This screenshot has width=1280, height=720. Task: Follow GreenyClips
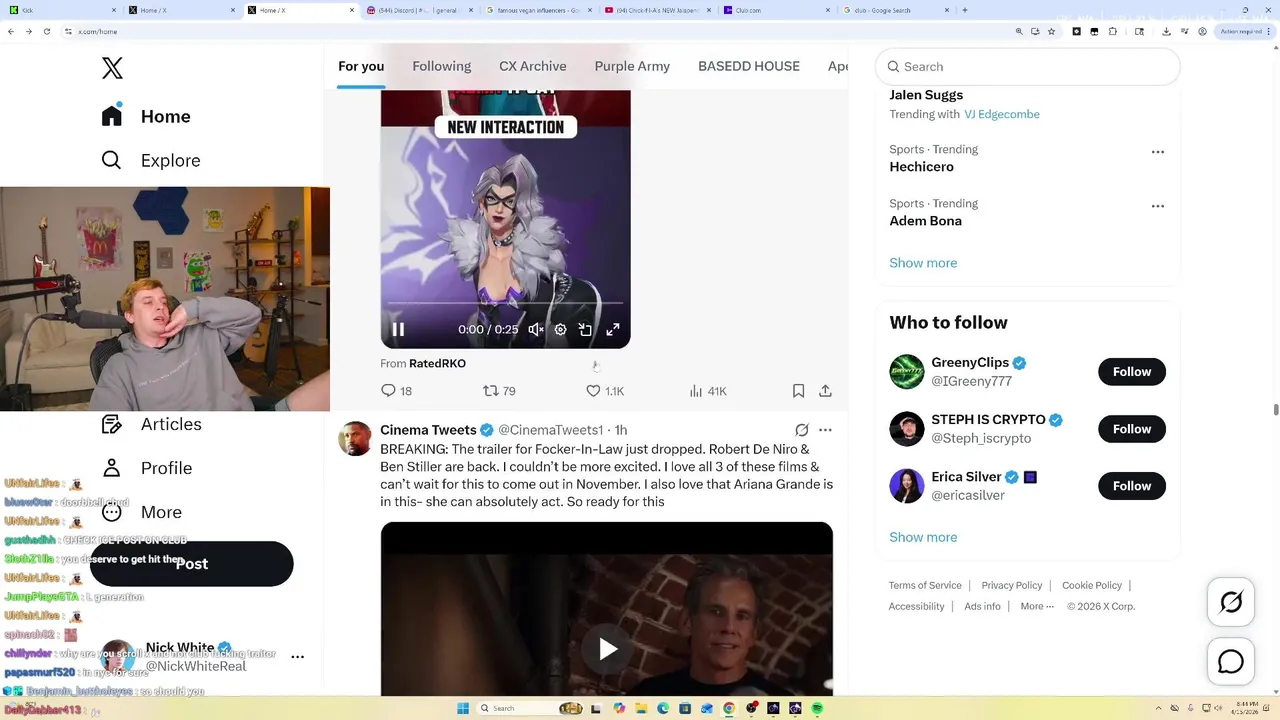[x=1132, y=372]
